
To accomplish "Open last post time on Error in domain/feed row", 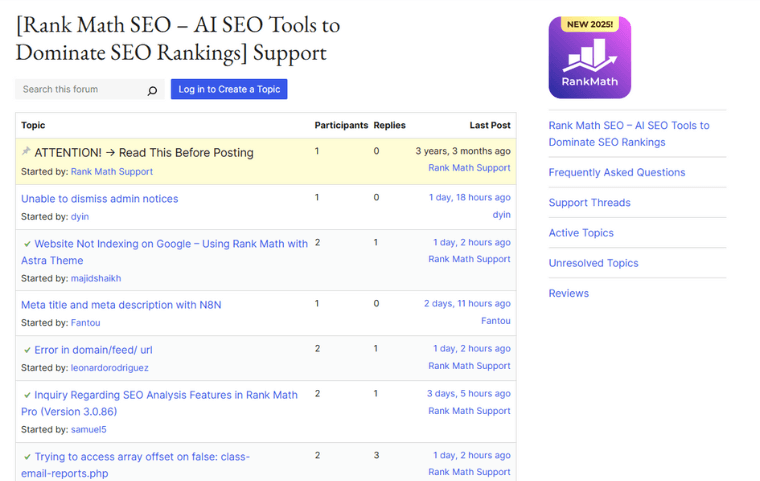I will tap(472, 349).
